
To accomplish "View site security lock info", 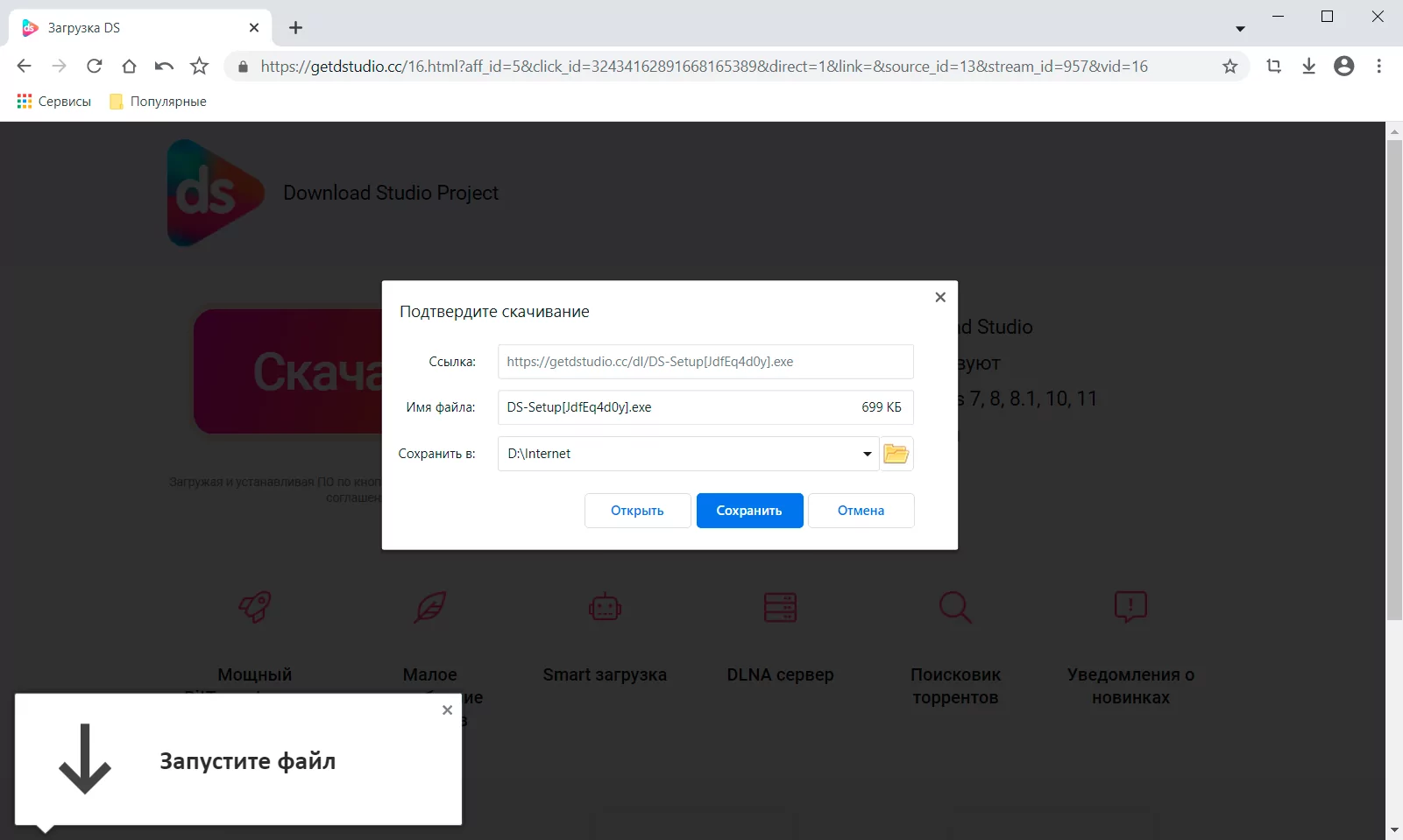I will click(x=243, y=67).
